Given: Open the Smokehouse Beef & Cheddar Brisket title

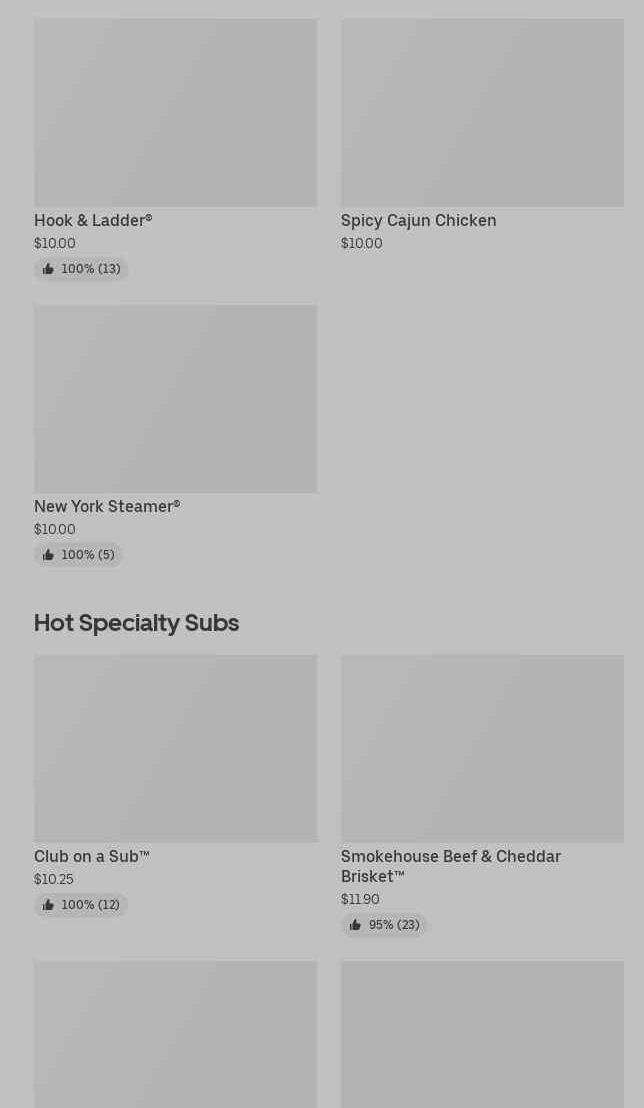Looking at the screenshot, I should (450, 866).
